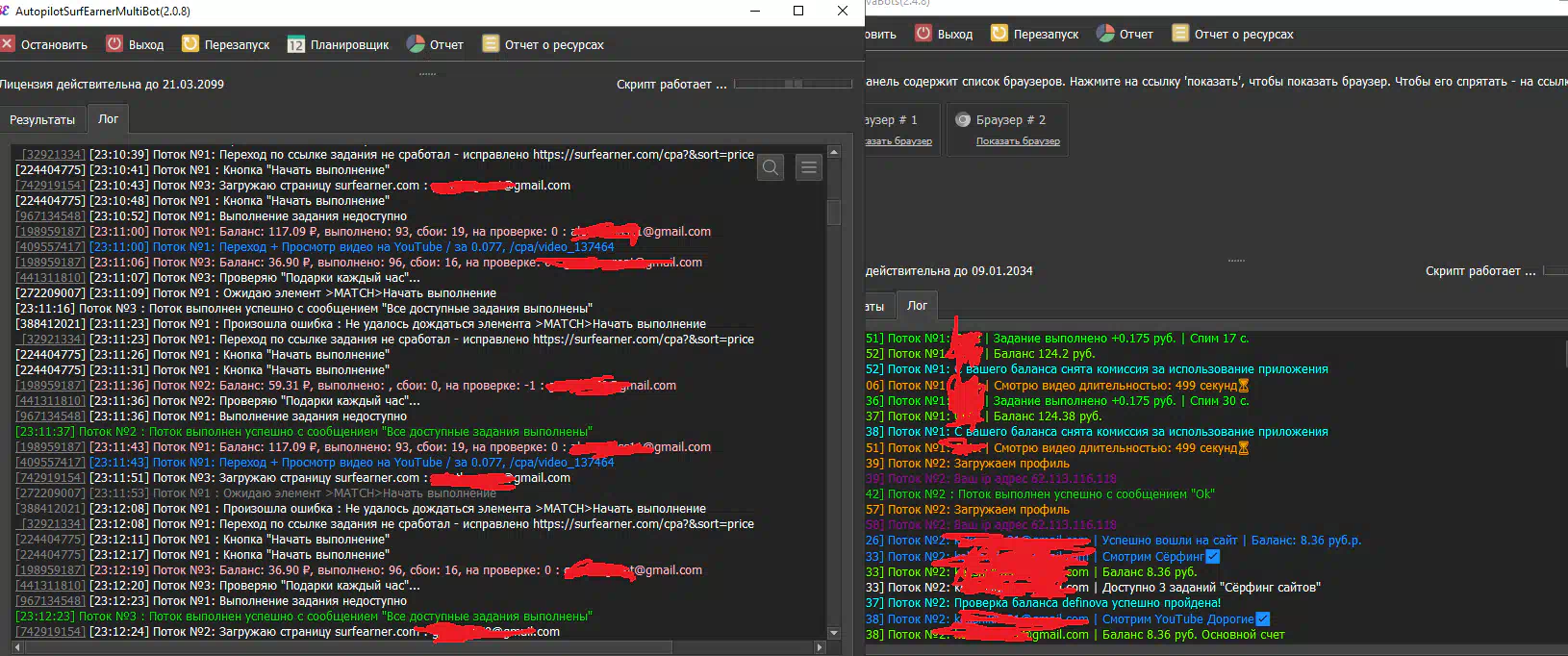1568x656 pixels.
Task: Click the green 23:11:37 Поток №2 выполнен успешно line
Action: click(304, 431)
